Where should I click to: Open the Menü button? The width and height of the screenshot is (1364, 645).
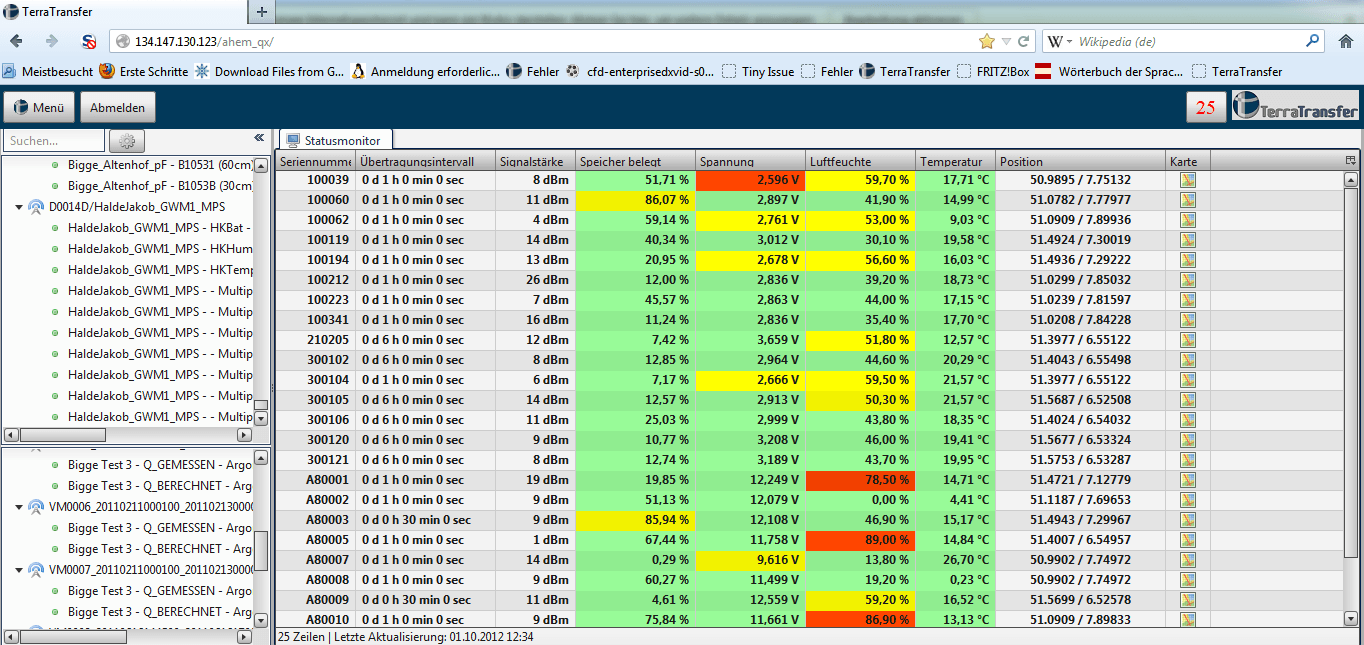click(39, 108)
